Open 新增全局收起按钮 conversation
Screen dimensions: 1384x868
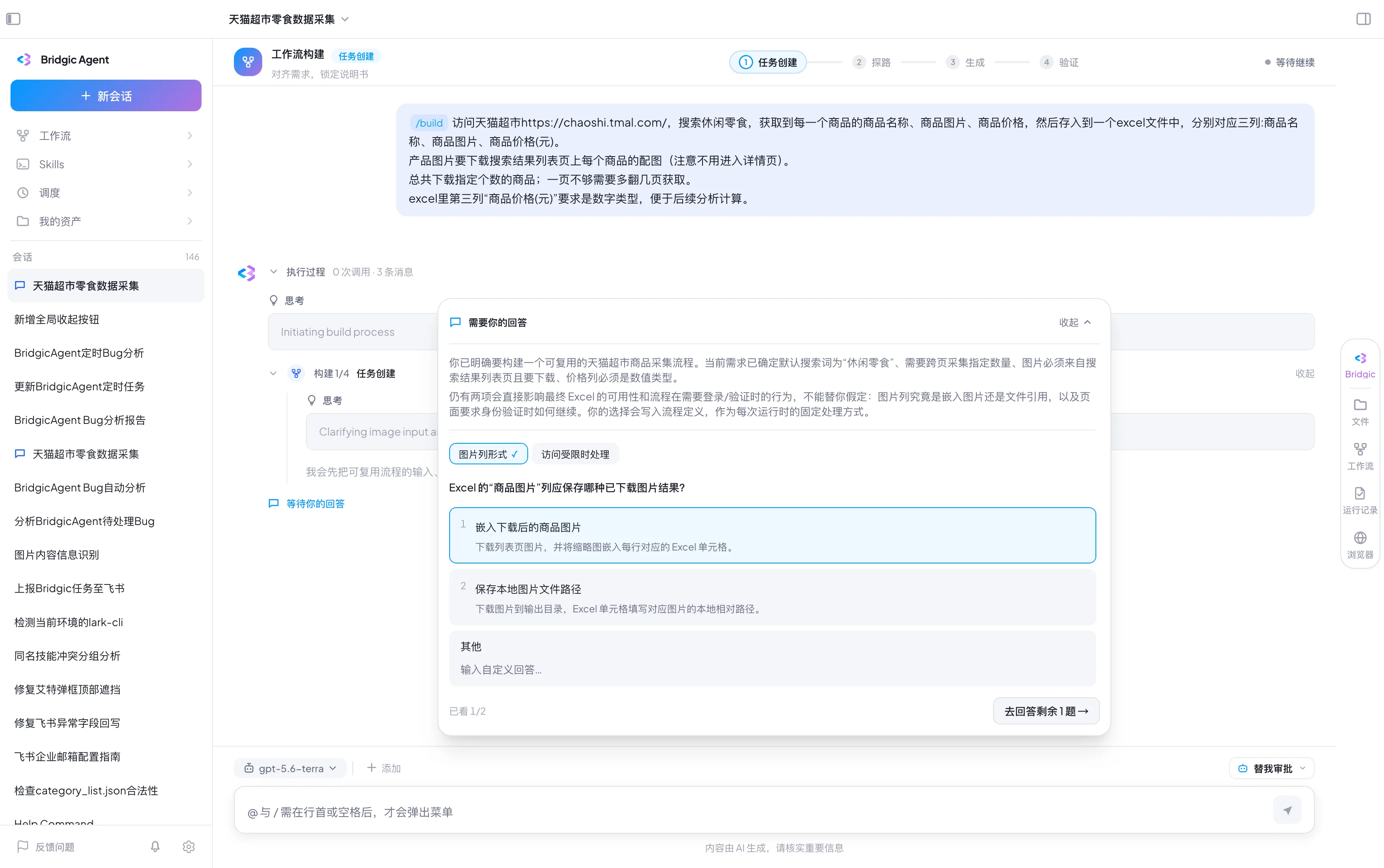coord(106,319)
